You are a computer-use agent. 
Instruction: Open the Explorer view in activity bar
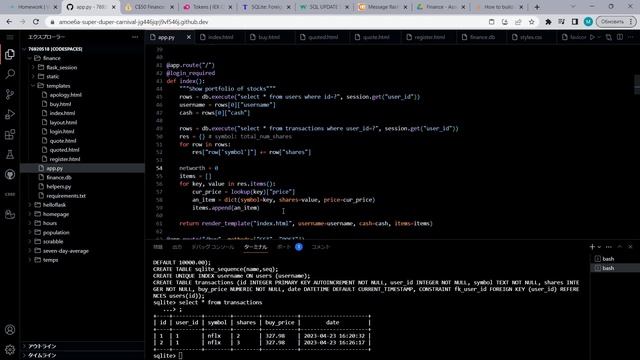[10, 54]
